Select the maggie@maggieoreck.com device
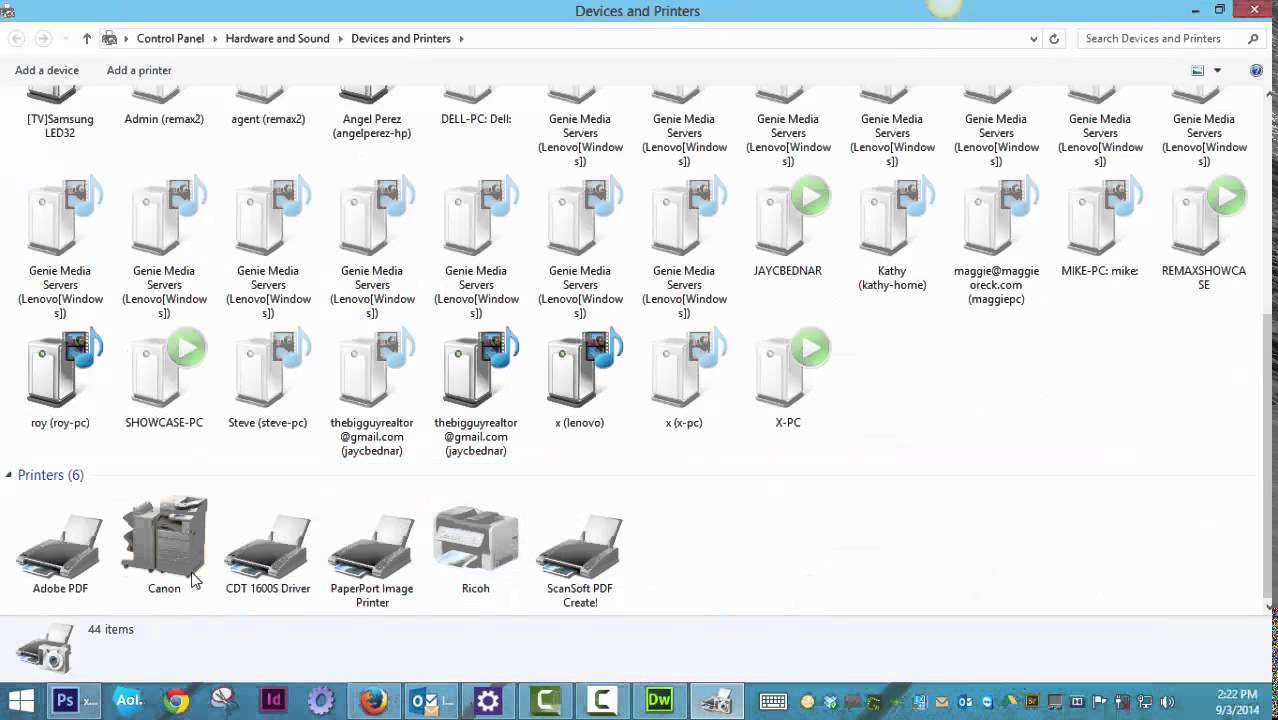 996,242
